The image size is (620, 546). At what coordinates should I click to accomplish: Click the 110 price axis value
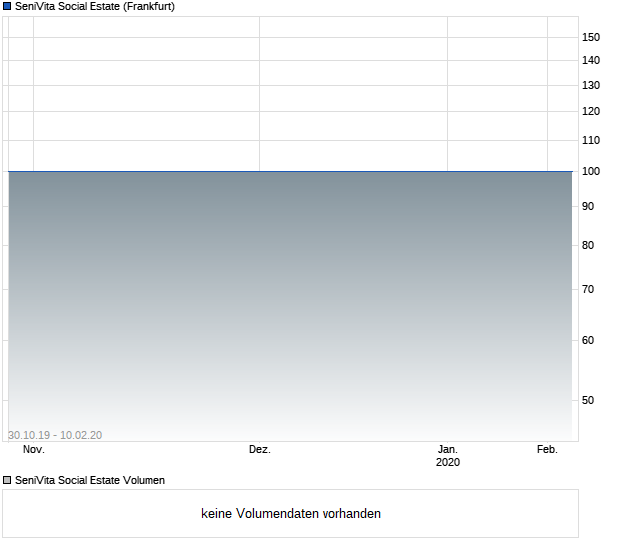(x=591, y=140)
